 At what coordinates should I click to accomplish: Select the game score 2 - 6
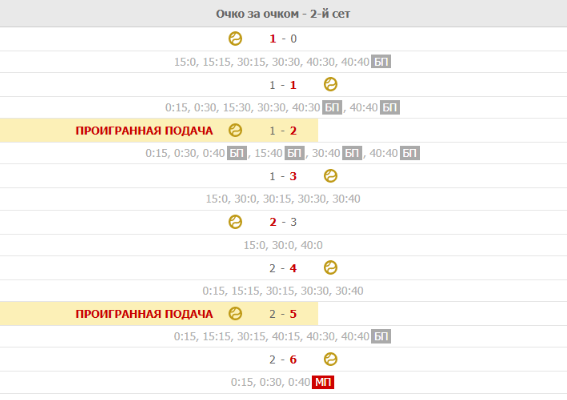pyautogui.click(x=283, y=359)
